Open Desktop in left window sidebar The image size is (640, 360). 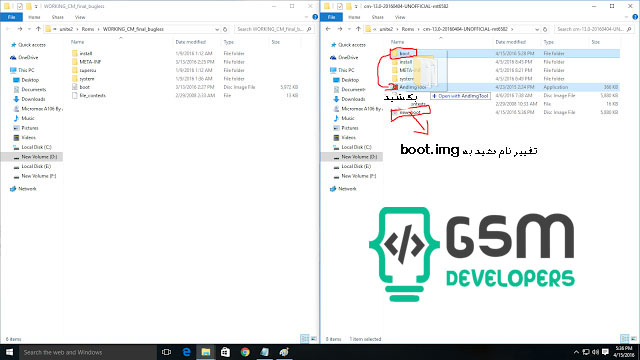(26, 80)
